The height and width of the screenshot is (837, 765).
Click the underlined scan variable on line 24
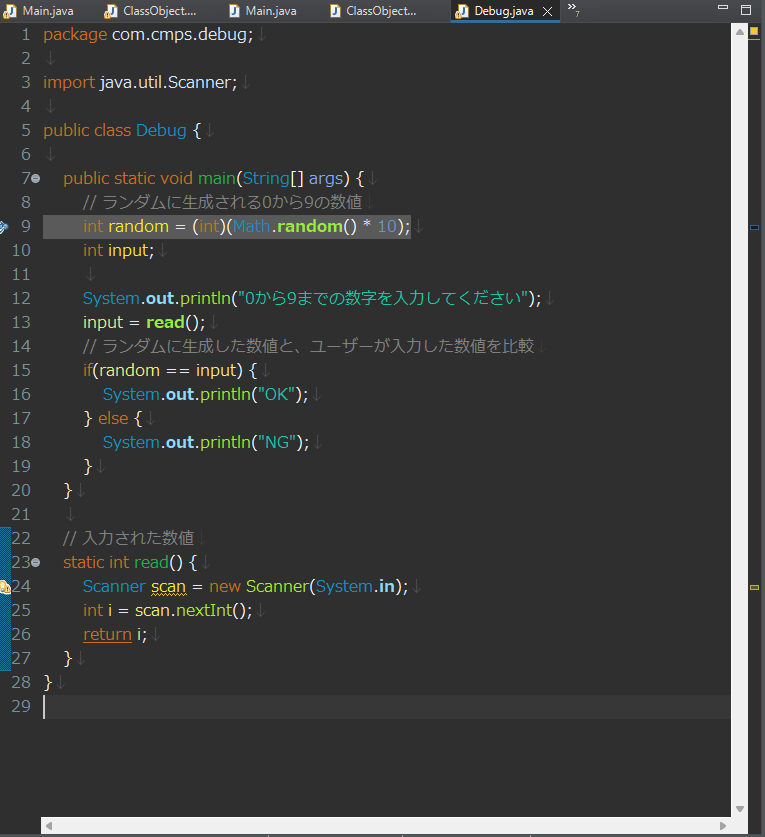point(167,587)
